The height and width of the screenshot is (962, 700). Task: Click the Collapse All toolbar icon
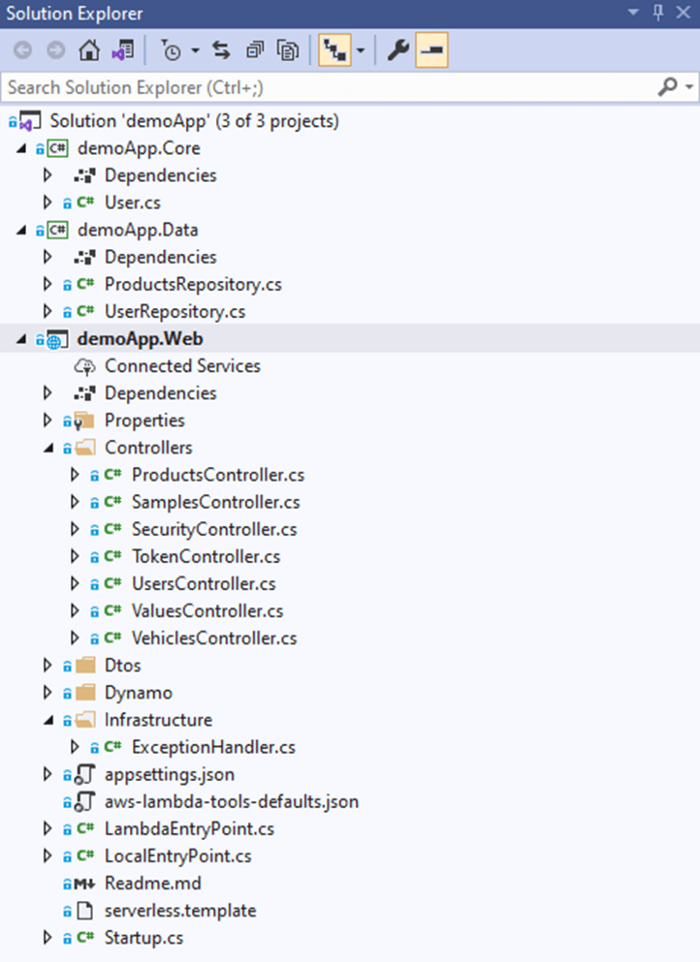click(255, 50)
